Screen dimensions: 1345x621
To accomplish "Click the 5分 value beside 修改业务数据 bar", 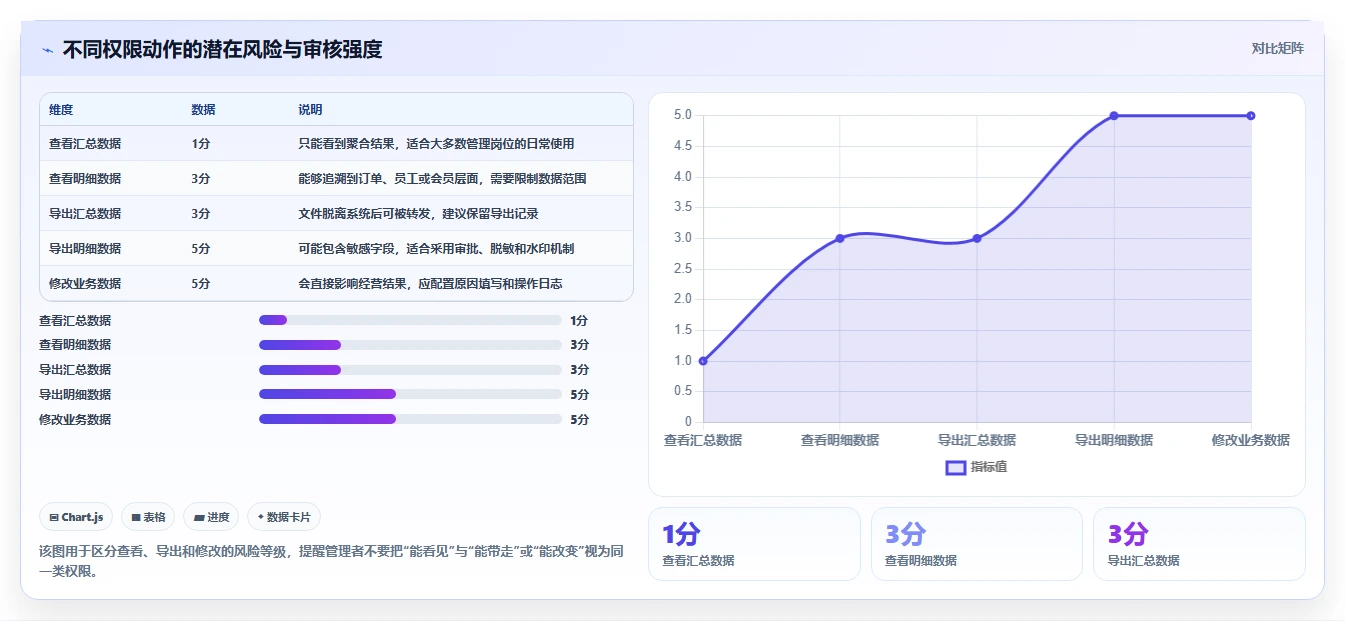I will click(x=580, y=419).
